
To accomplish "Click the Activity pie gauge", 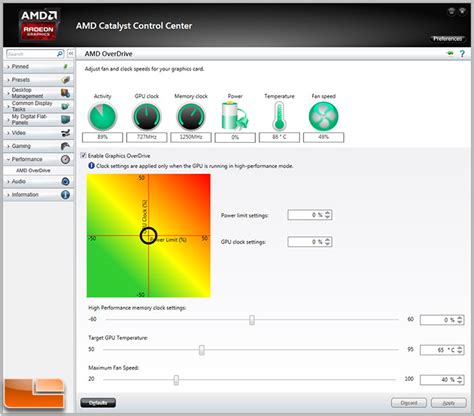I will pyautogui.click(x=102, y=116).
